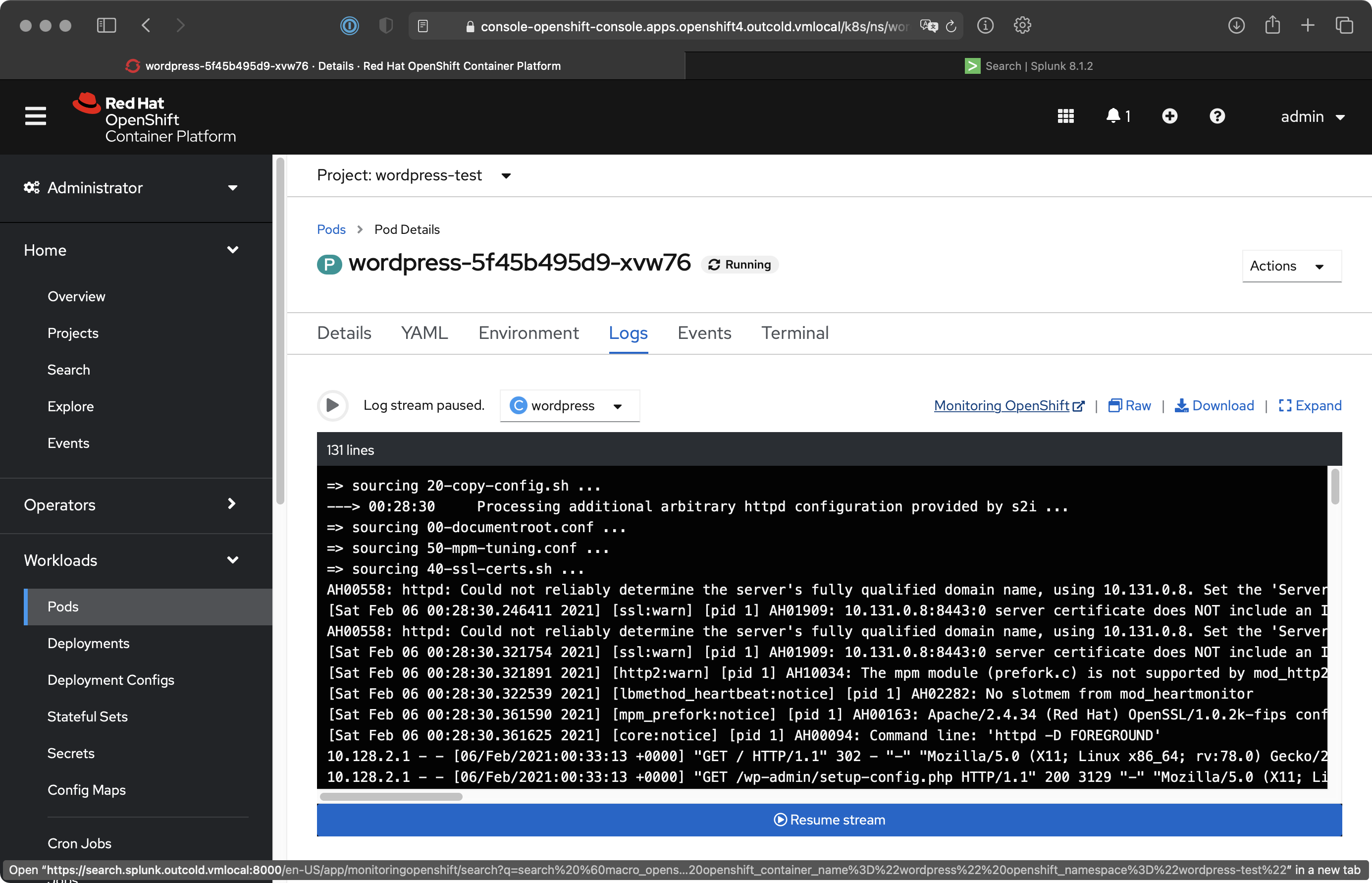The height and width of the screenshot is (883, 1372).
Task: Click the Pods breadcrumb link
Action: [331, 229]
